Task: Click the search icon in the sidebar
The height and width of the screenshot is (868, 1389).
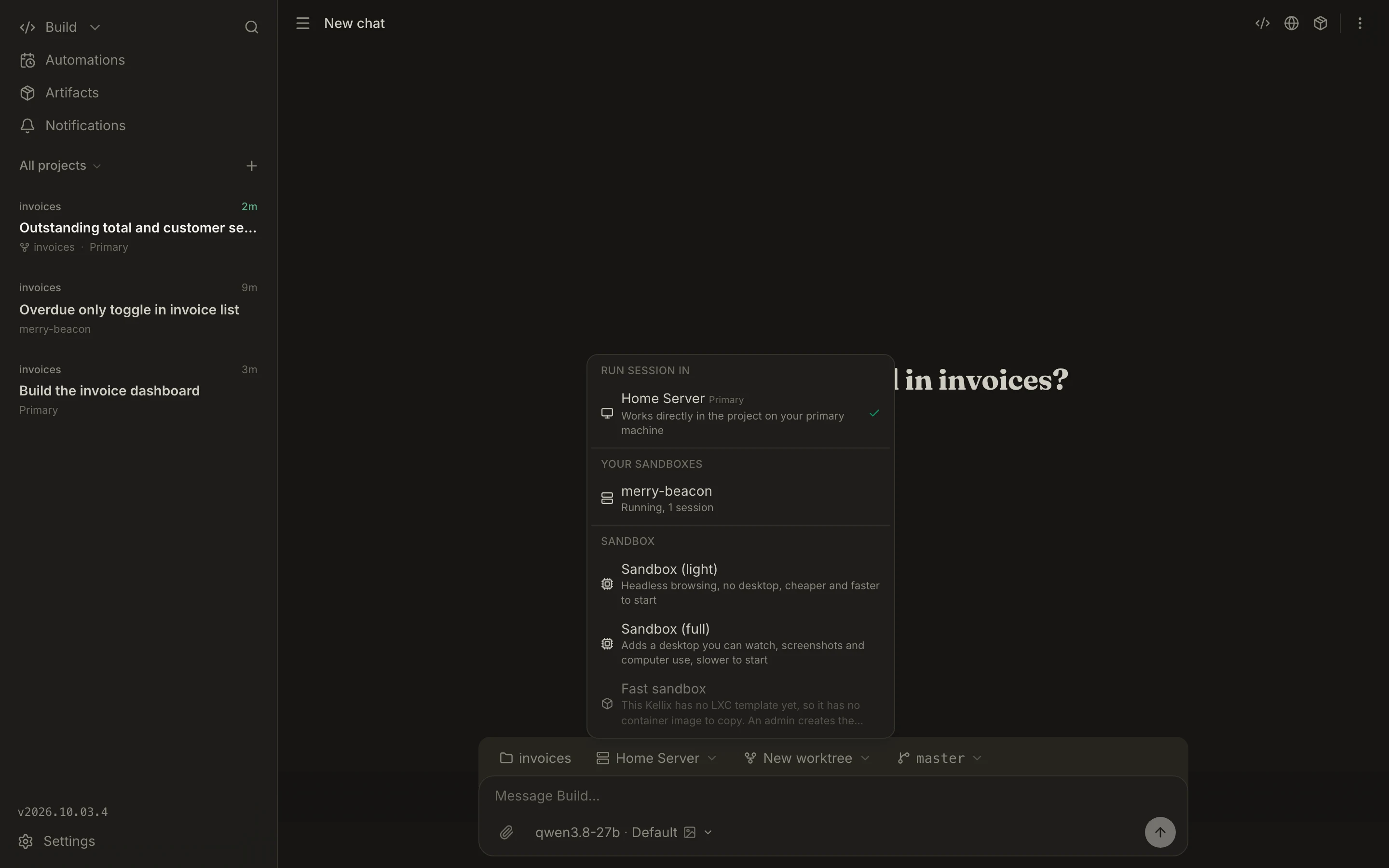Action: [251, 27]
